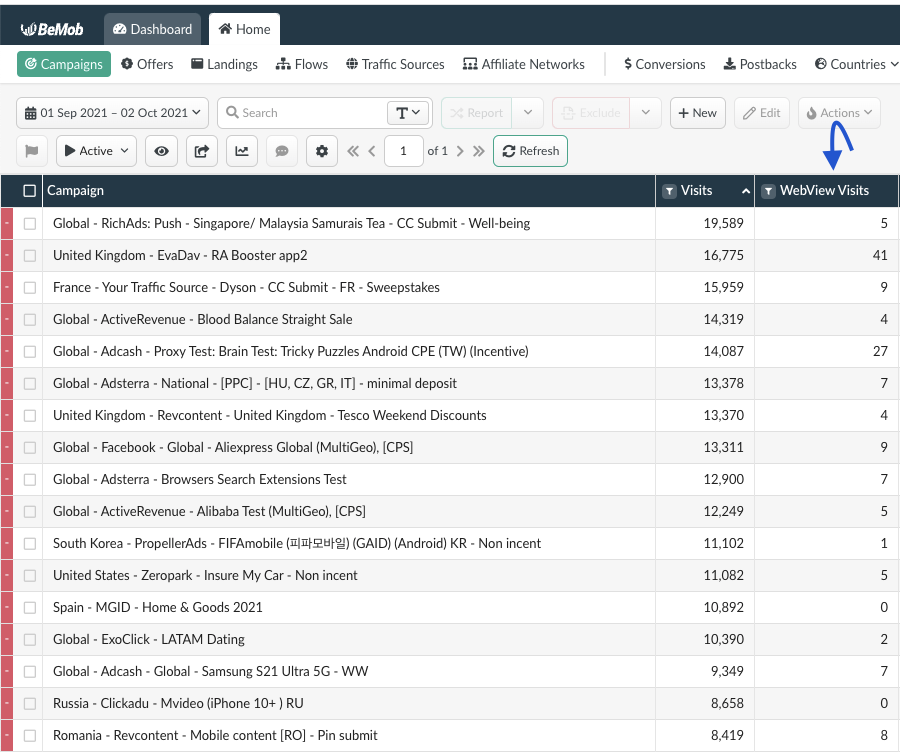The height and width of the screenshot is (752, 900).
Task: Open the Flows section
Action: click(302, 64)
